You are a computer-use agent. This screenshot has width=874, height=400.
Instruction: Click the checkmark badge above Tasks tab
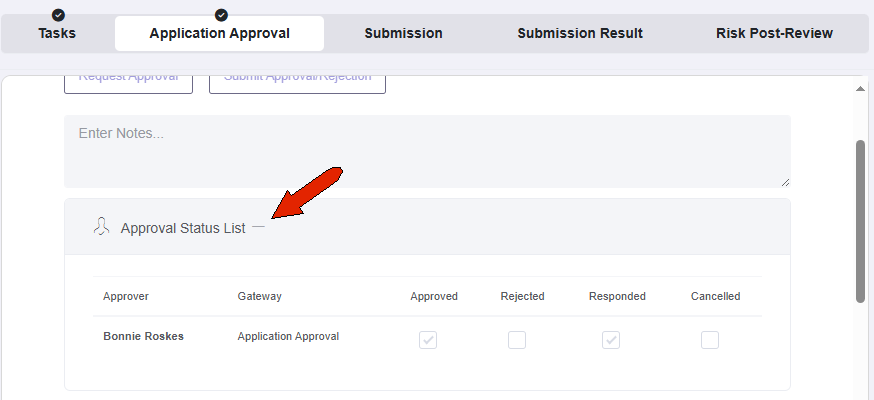pyautogui.click(x=58, y=14)
